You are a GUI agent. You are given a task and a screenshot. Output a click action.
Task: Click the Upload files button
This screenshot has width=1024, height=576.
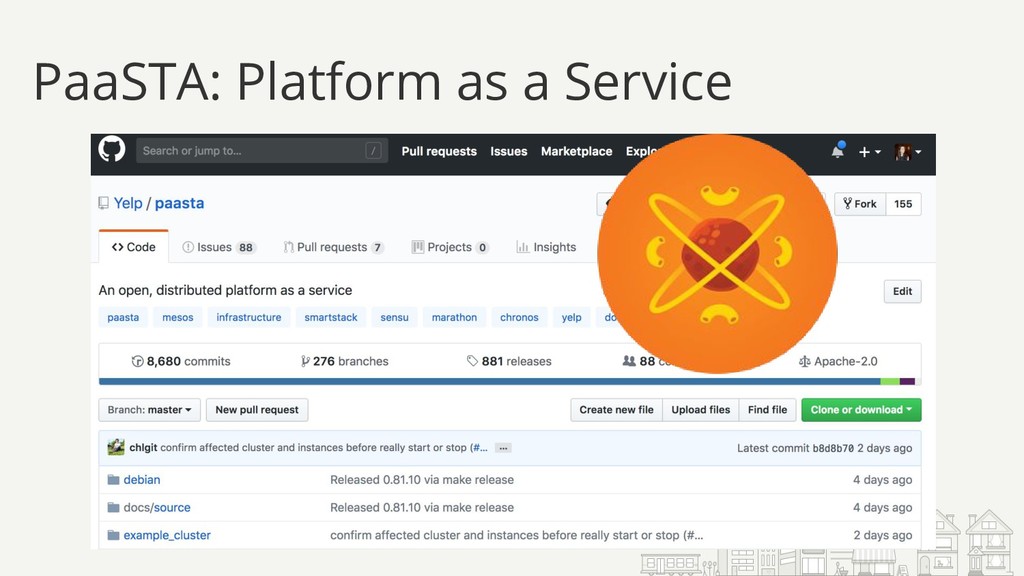tap(701, 410)
